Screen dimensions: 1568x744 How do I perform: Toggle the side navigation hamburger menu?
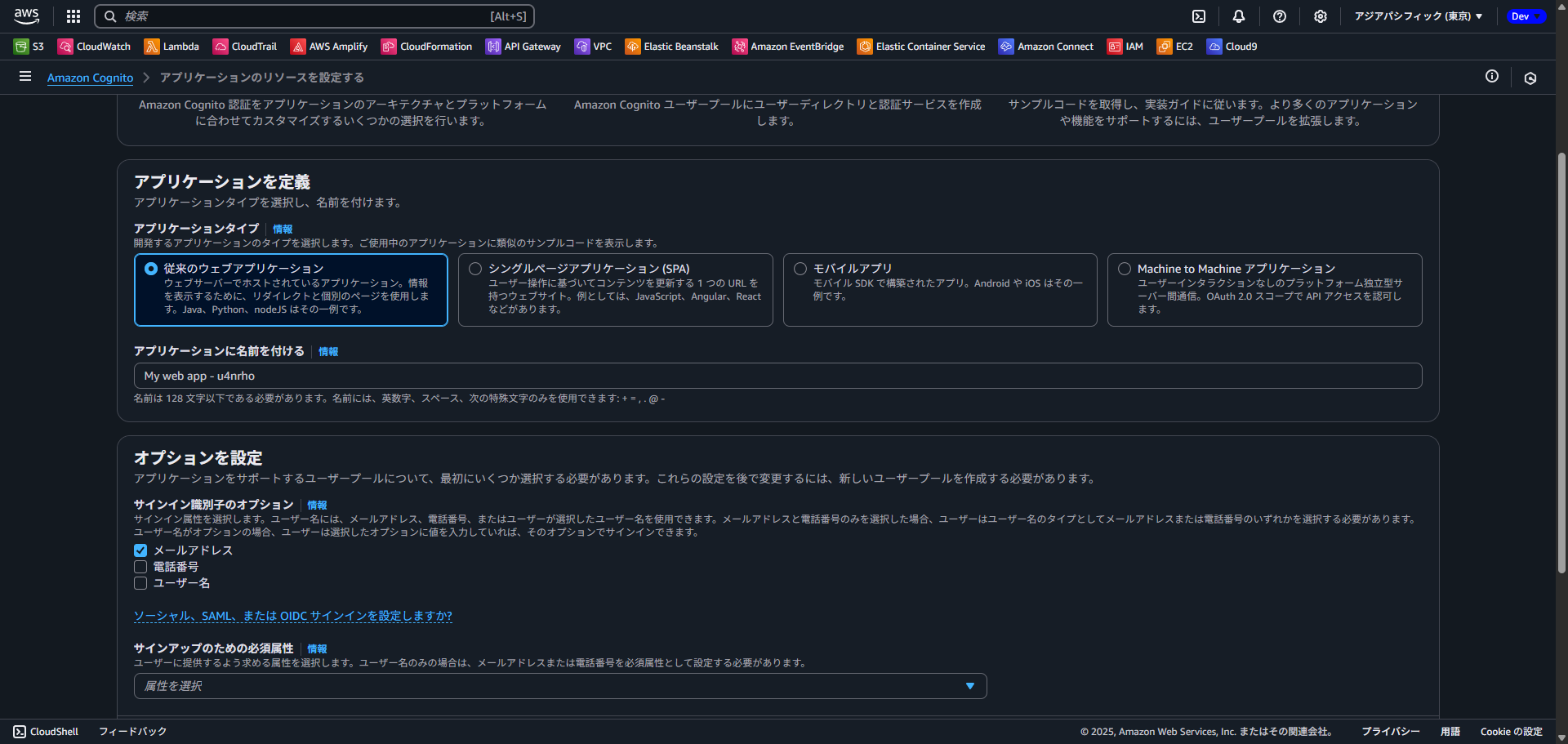click(x=25, y=76)
